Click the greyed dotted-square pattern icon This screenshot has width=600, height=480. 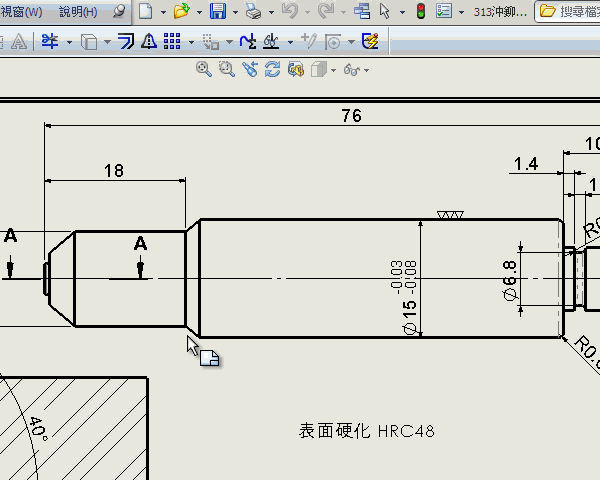[210, 42]
